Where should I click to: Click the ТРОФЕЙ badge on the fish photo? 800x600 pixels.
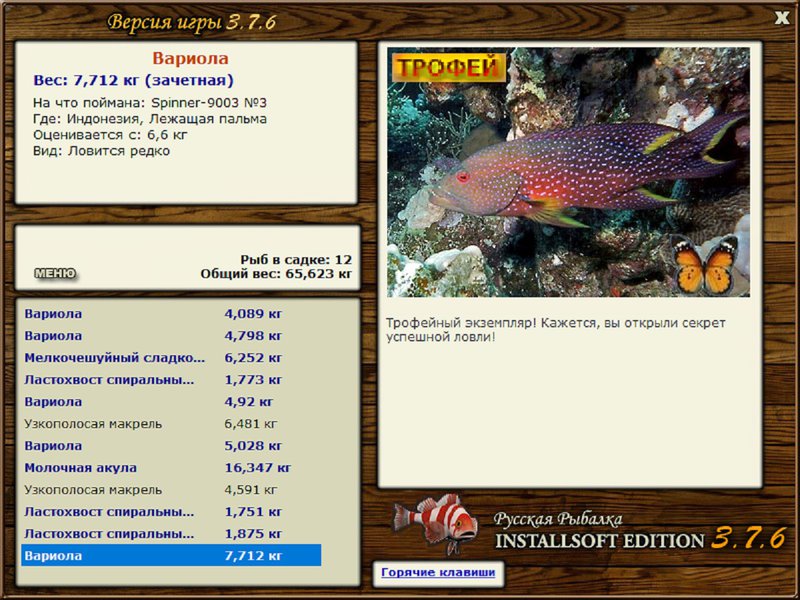(x=448, y=67)
